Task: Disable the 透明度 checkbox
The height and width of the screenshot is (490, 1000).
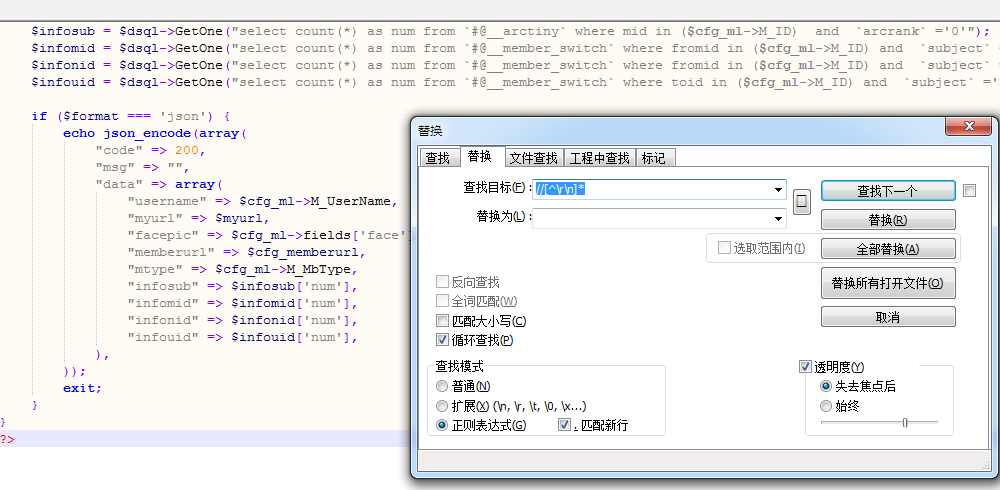Action: coord(805,367)
